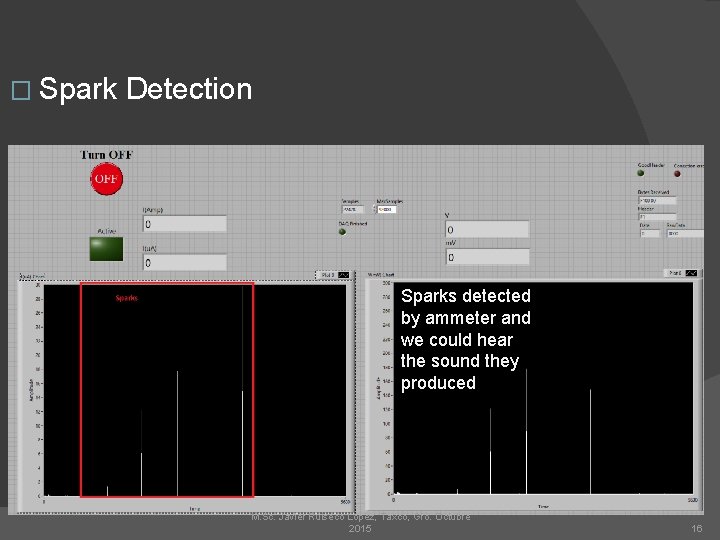The width and height of the screenshot is (720, 540).
Task: Click the Bytes Received value field
Action: pyautogui.click(x=657, y=201)
